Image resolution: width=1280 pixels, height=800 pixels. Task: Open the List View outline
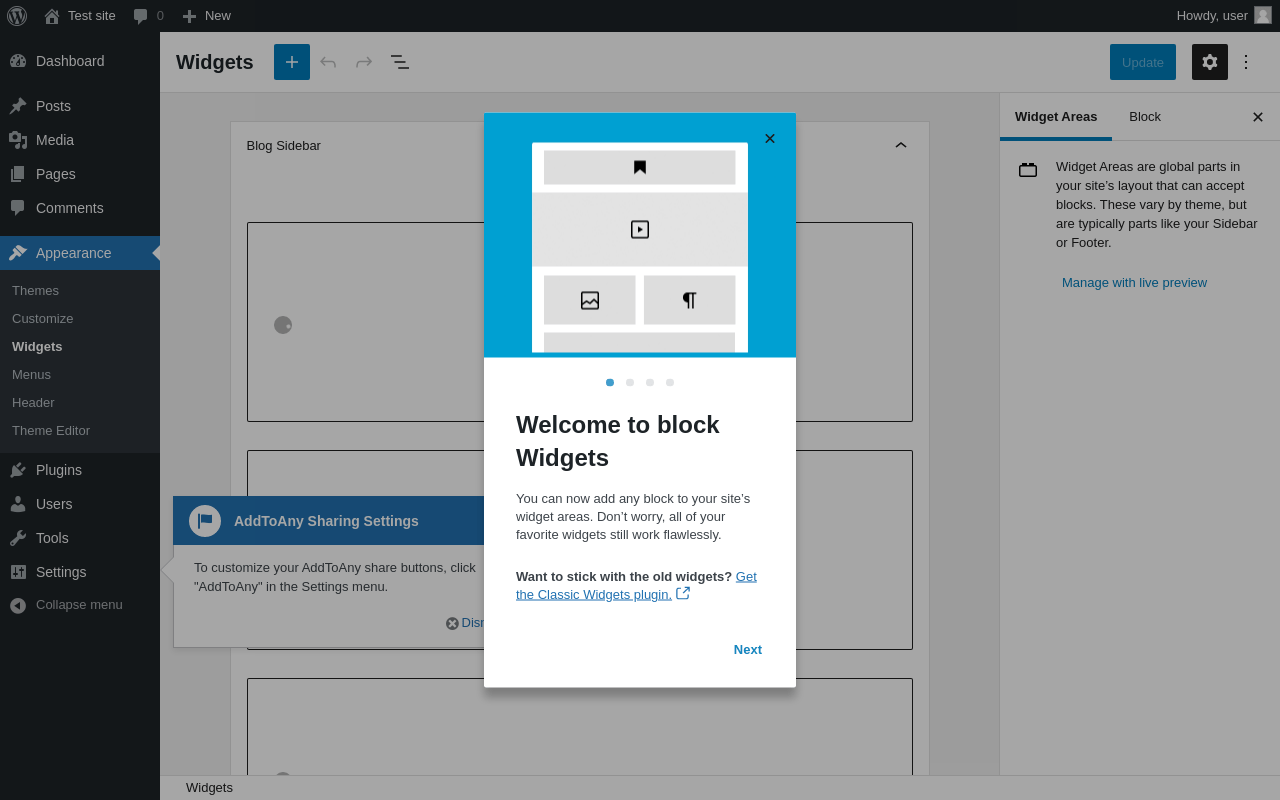click(x=400, y=62)
